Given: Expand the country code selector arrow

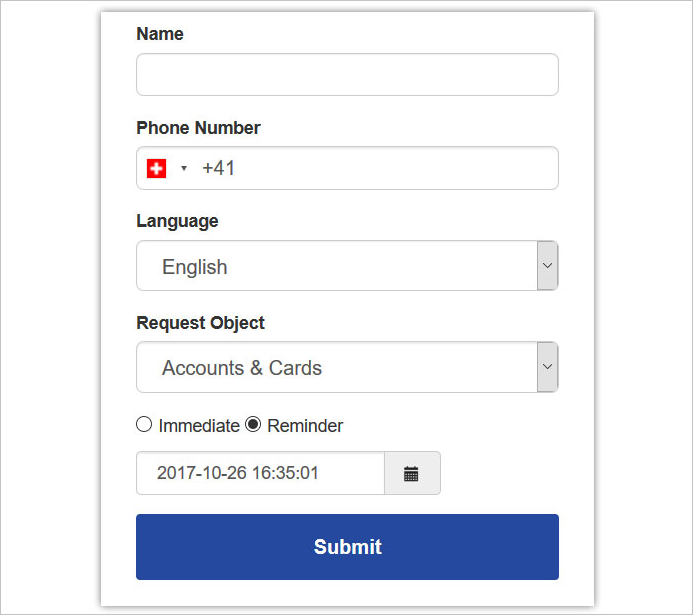Looking at the screenshot, I should coord(184,168).
